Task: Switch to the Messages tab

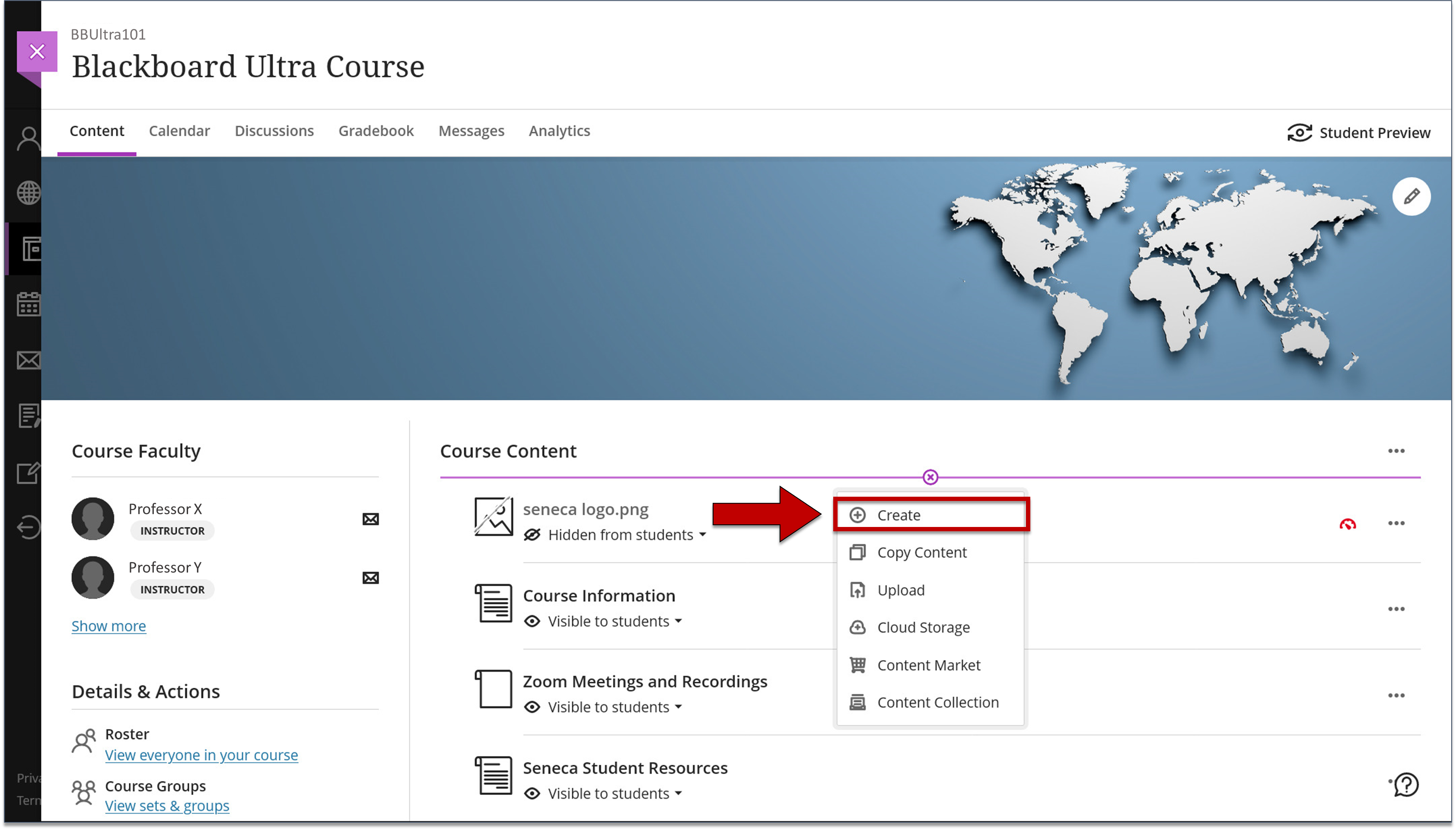Action: click(471, 131)
